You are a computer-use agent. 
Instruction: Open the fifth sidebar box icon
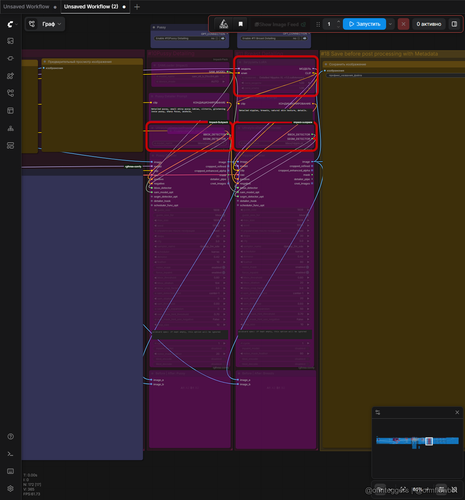tap(10, 110)
